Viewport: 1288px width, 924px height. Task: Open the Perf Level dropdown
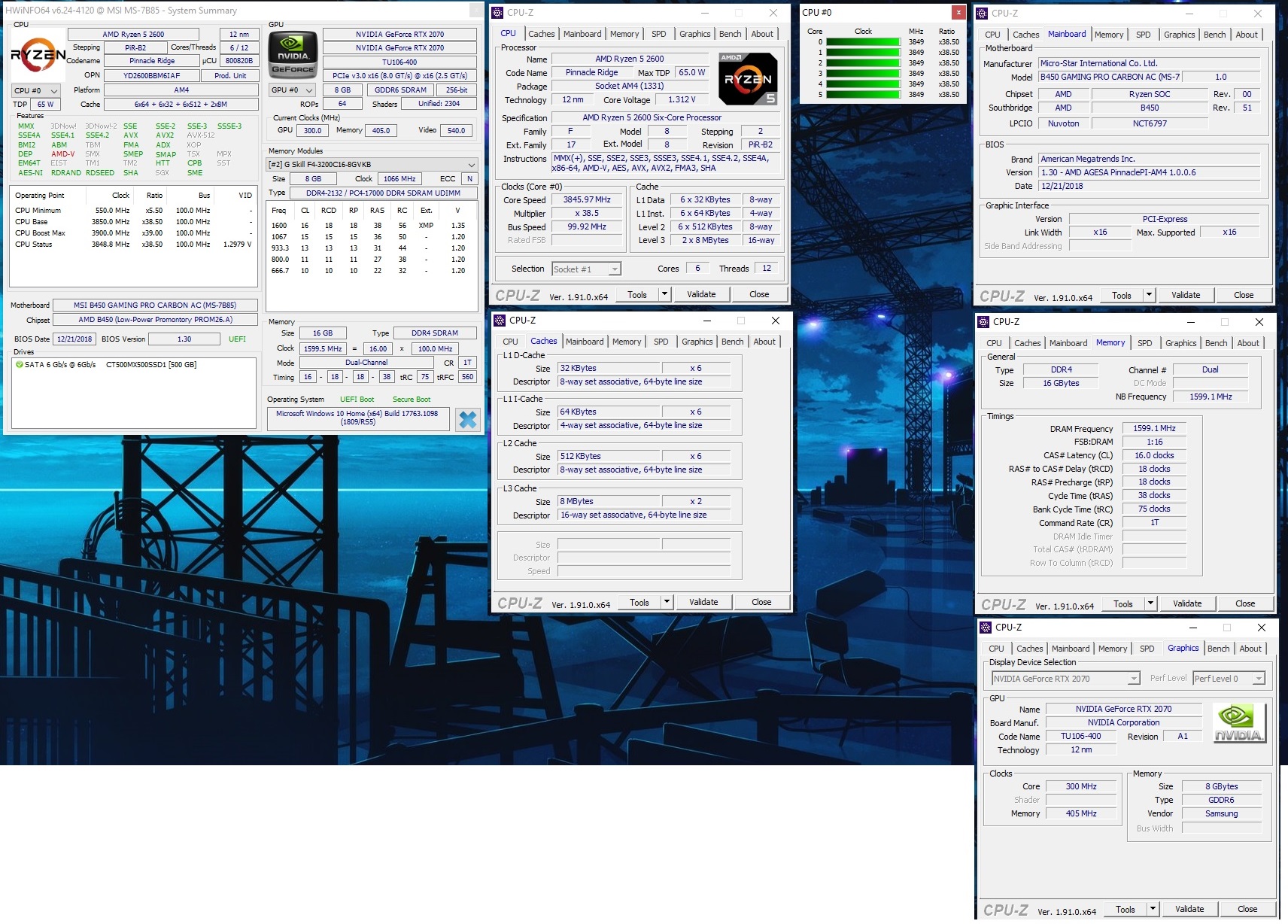pos(1229,679)
